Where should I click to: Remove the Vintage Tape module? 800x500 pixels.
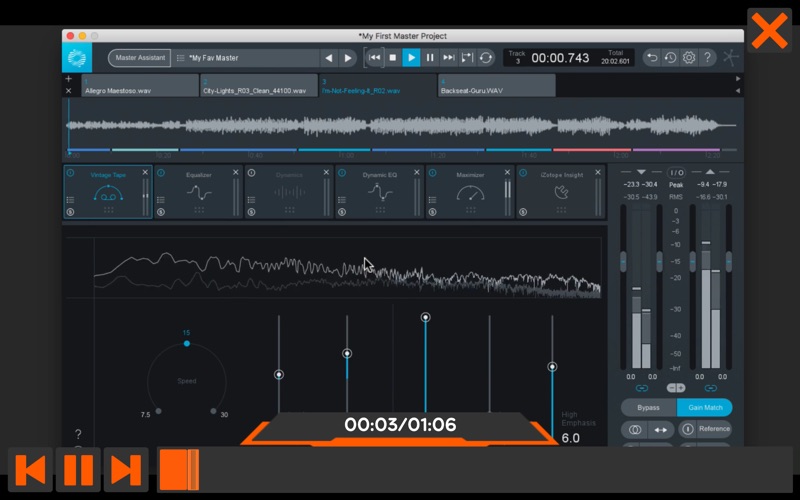click(x=145, y=172)
